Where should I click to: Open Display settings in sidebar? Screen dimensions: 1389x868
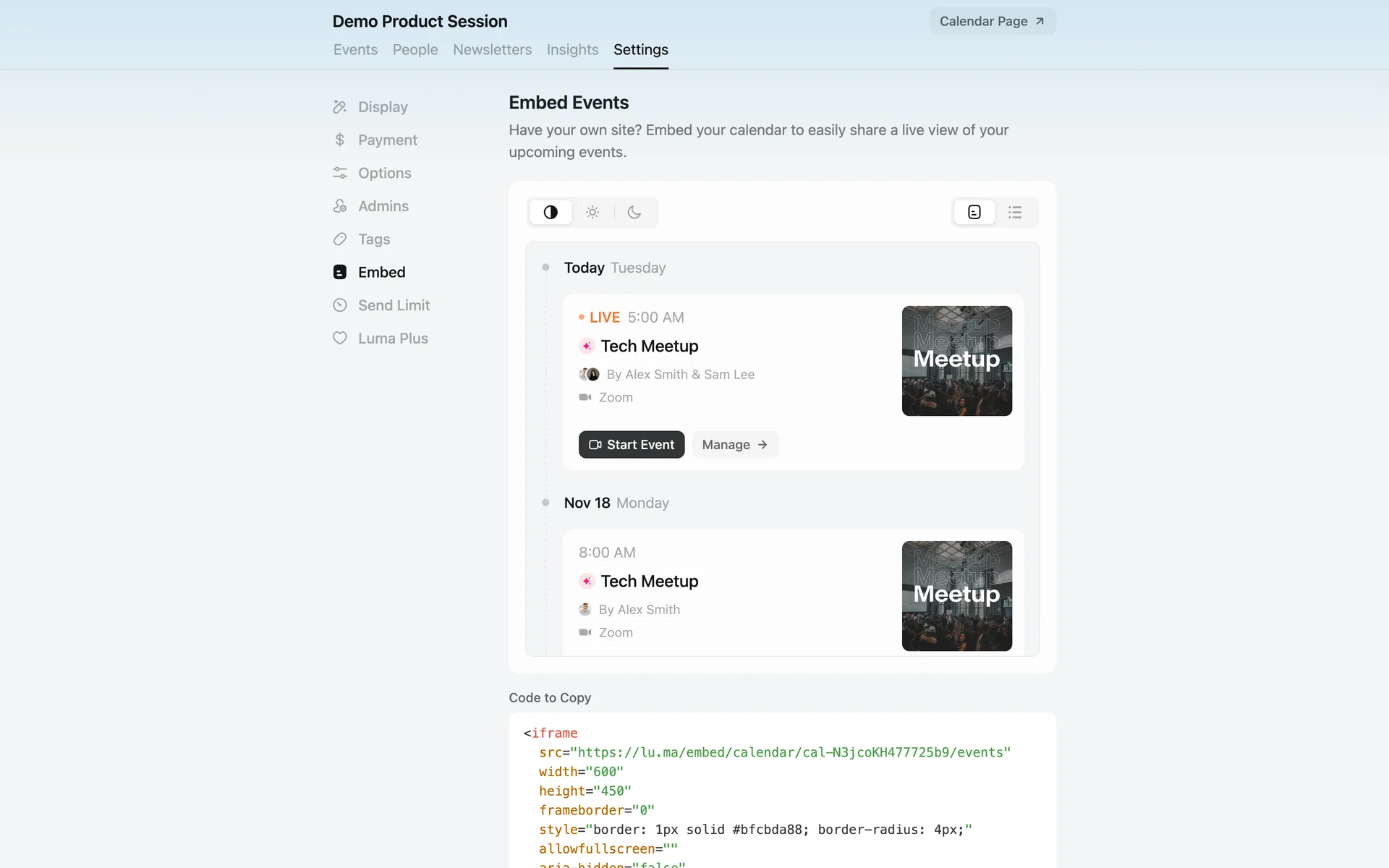coord(382,107)
